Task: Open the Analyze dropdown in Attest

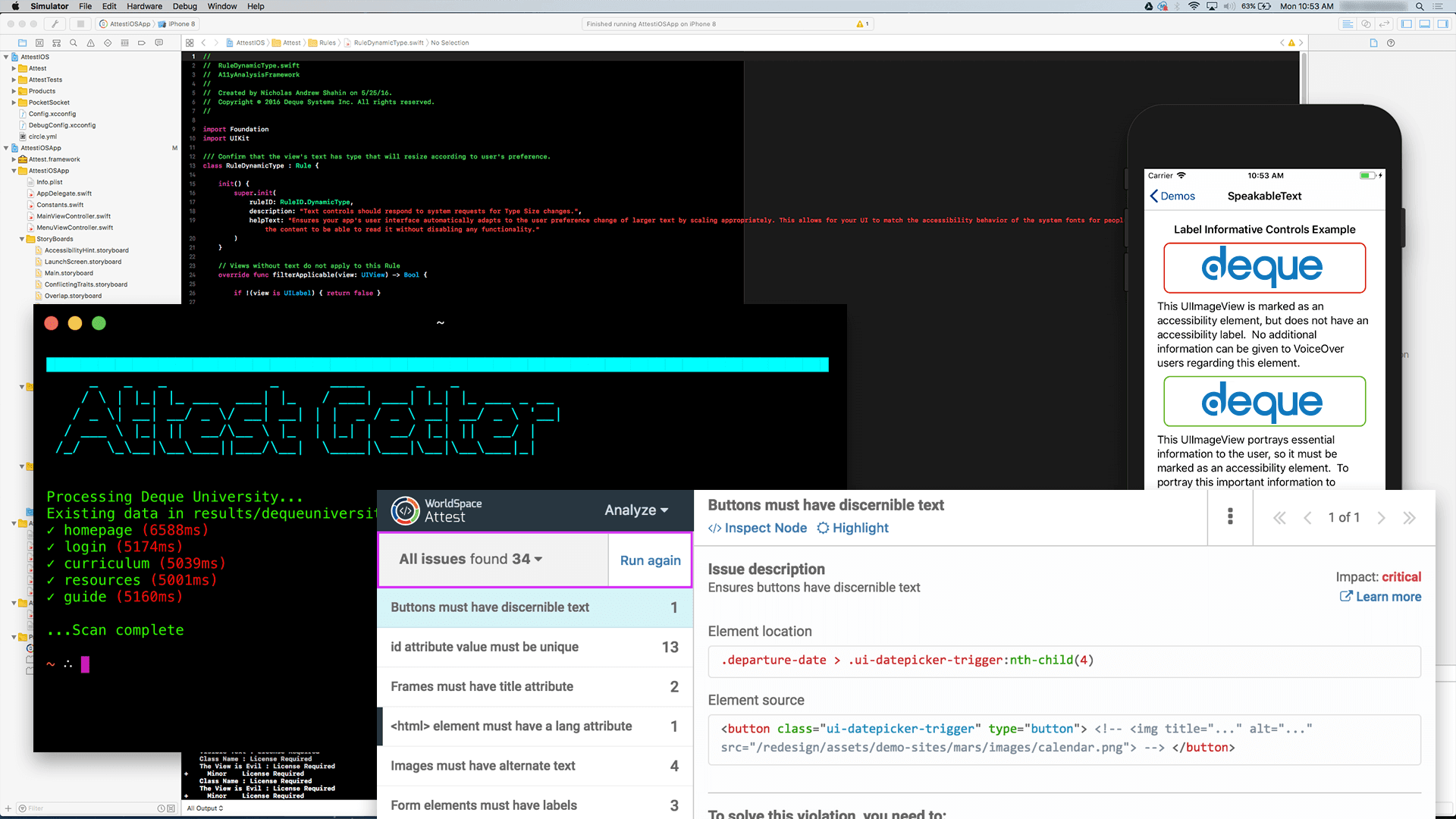Action: [636, 510]
